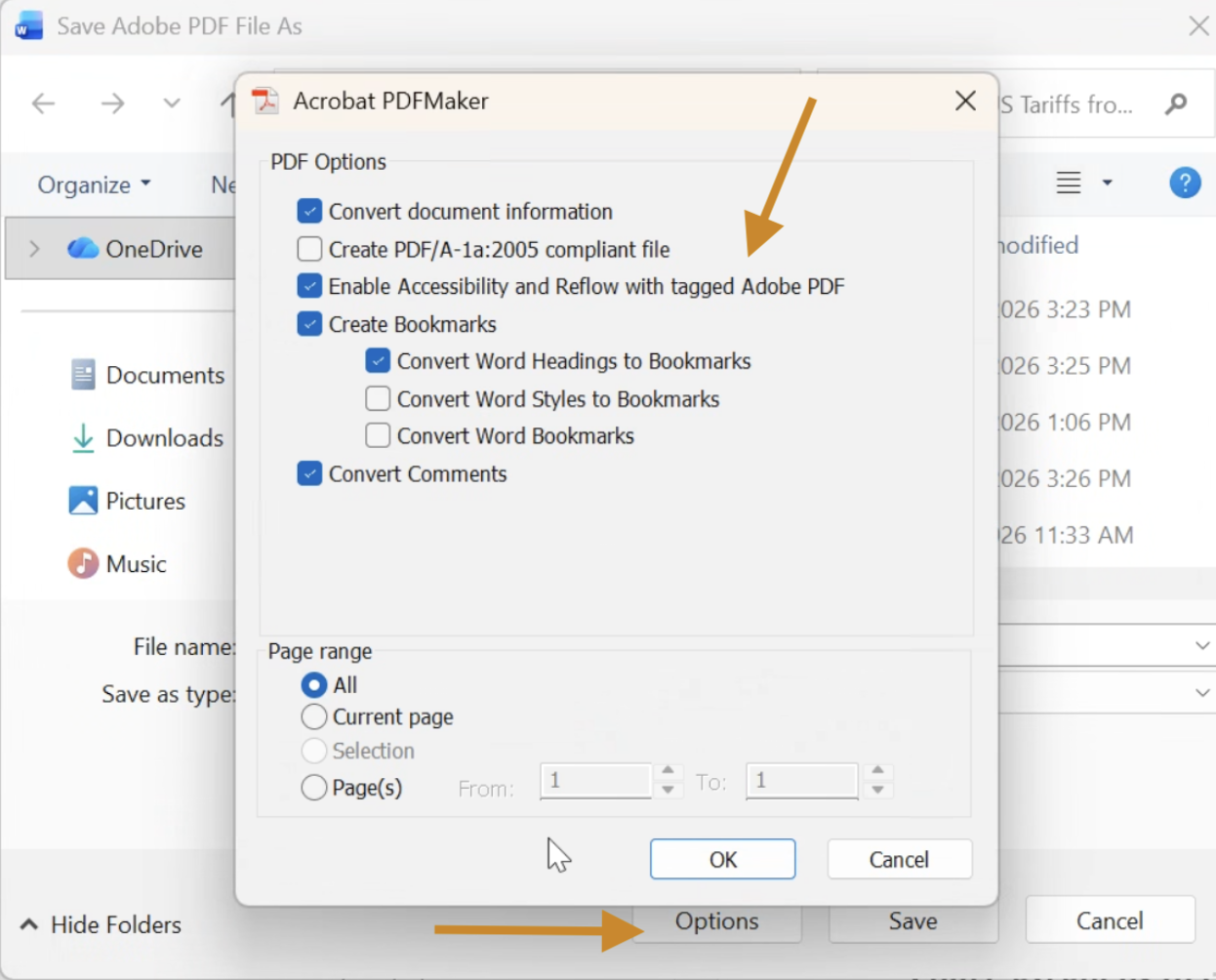Open the Organize menu
The image size is (1216, 980).
pos(94,184)
